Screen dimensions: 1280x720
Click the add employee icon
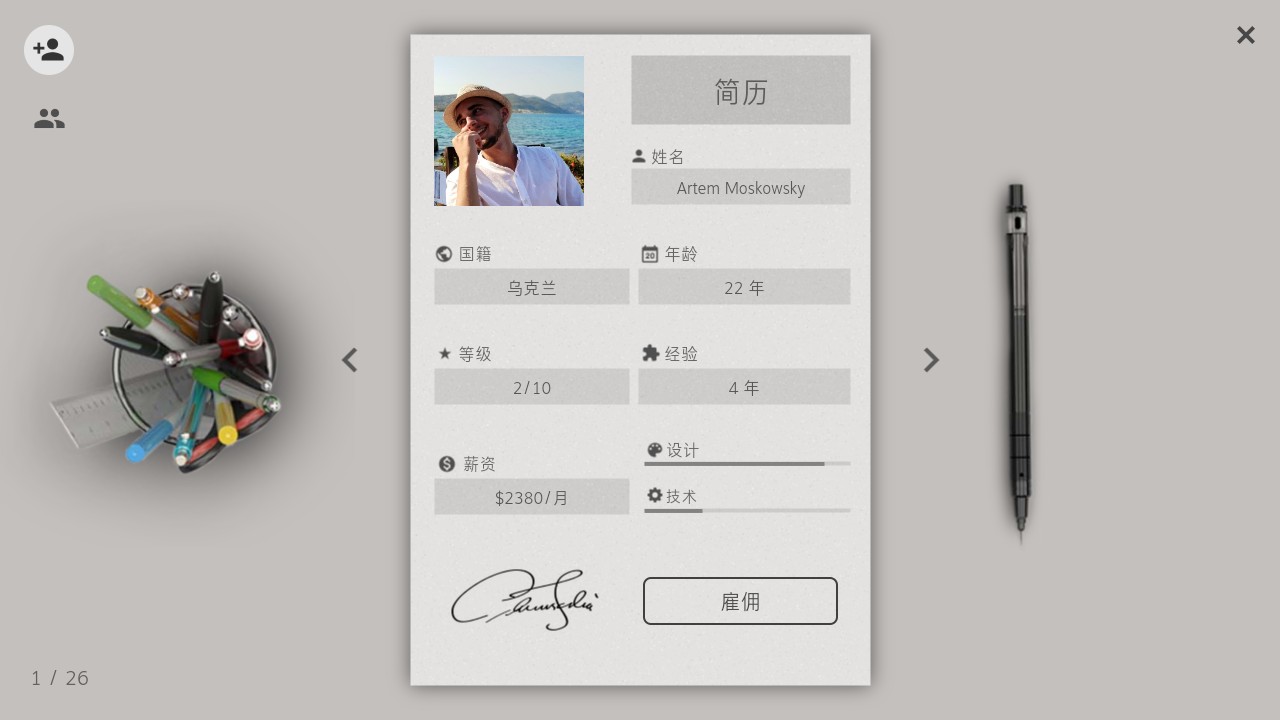coord(49,50)
